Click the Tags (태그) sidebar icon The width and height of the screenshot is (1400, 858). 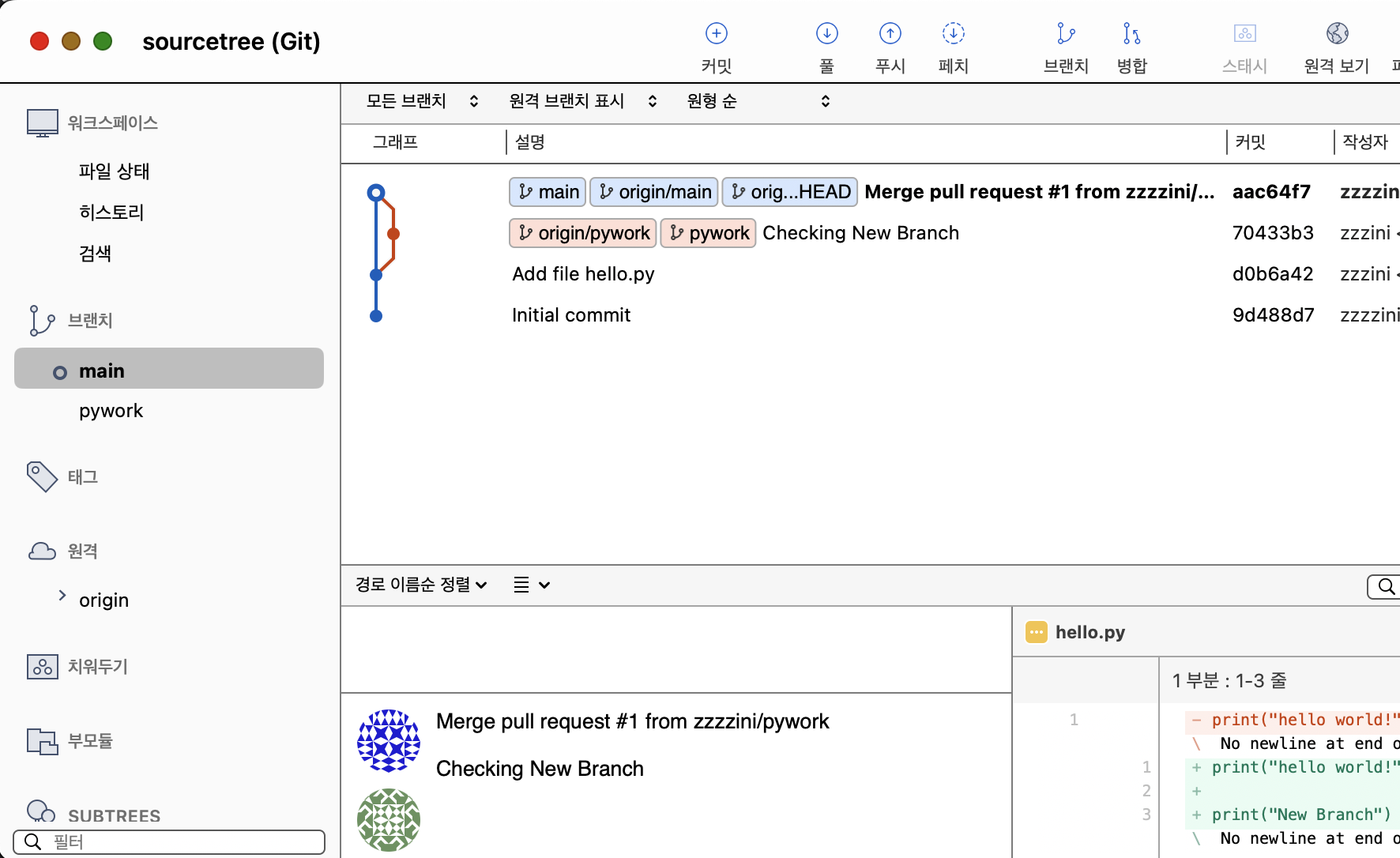[42, 476]
